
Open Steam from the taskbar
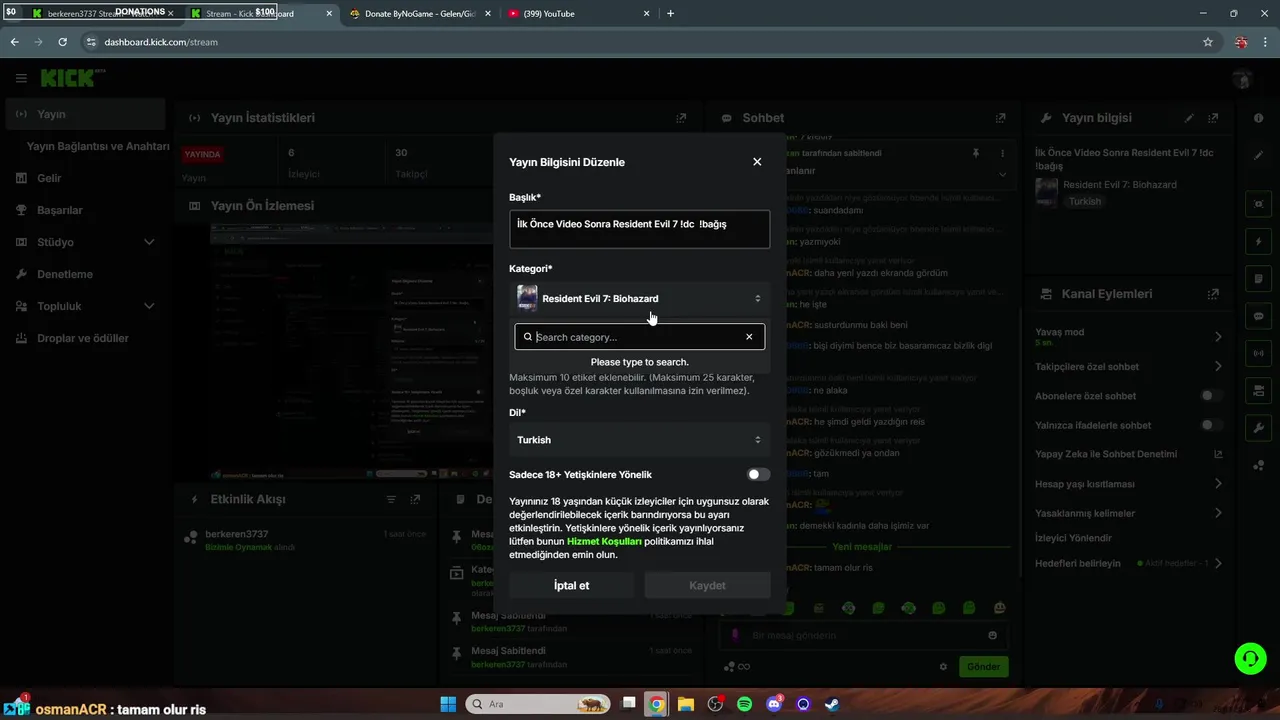coord(832,704)
